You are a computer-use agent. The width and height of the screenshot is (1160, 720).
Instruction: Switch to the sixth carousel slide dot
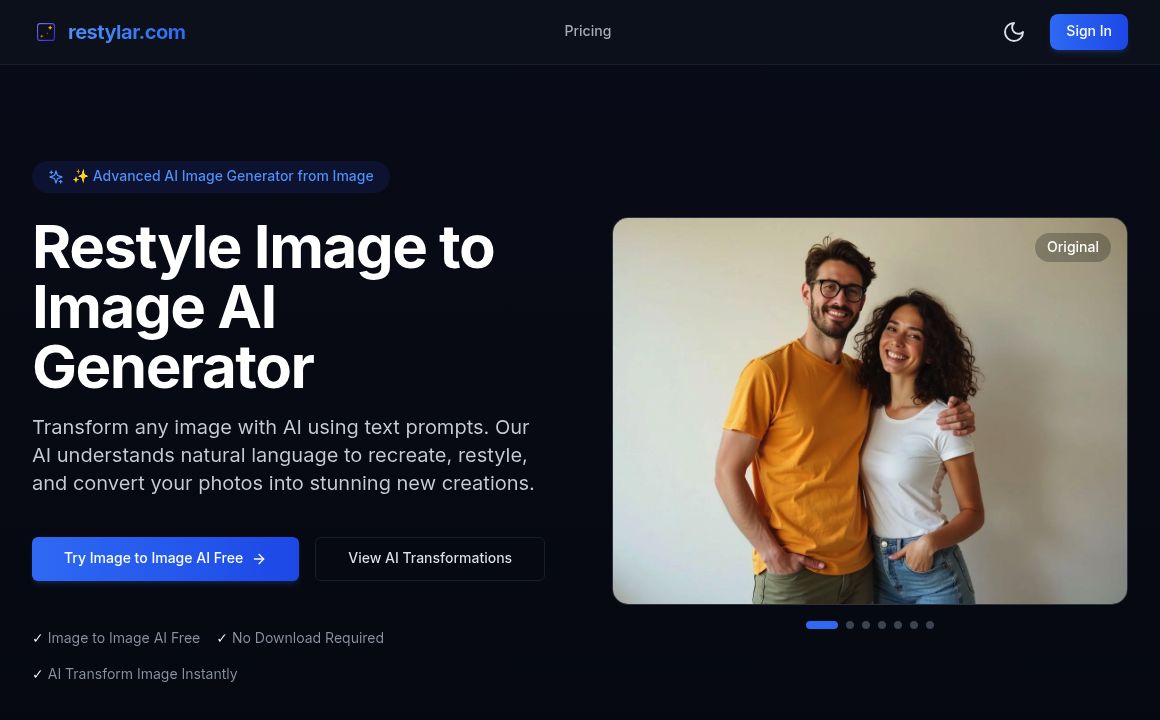tap(914, 625)
